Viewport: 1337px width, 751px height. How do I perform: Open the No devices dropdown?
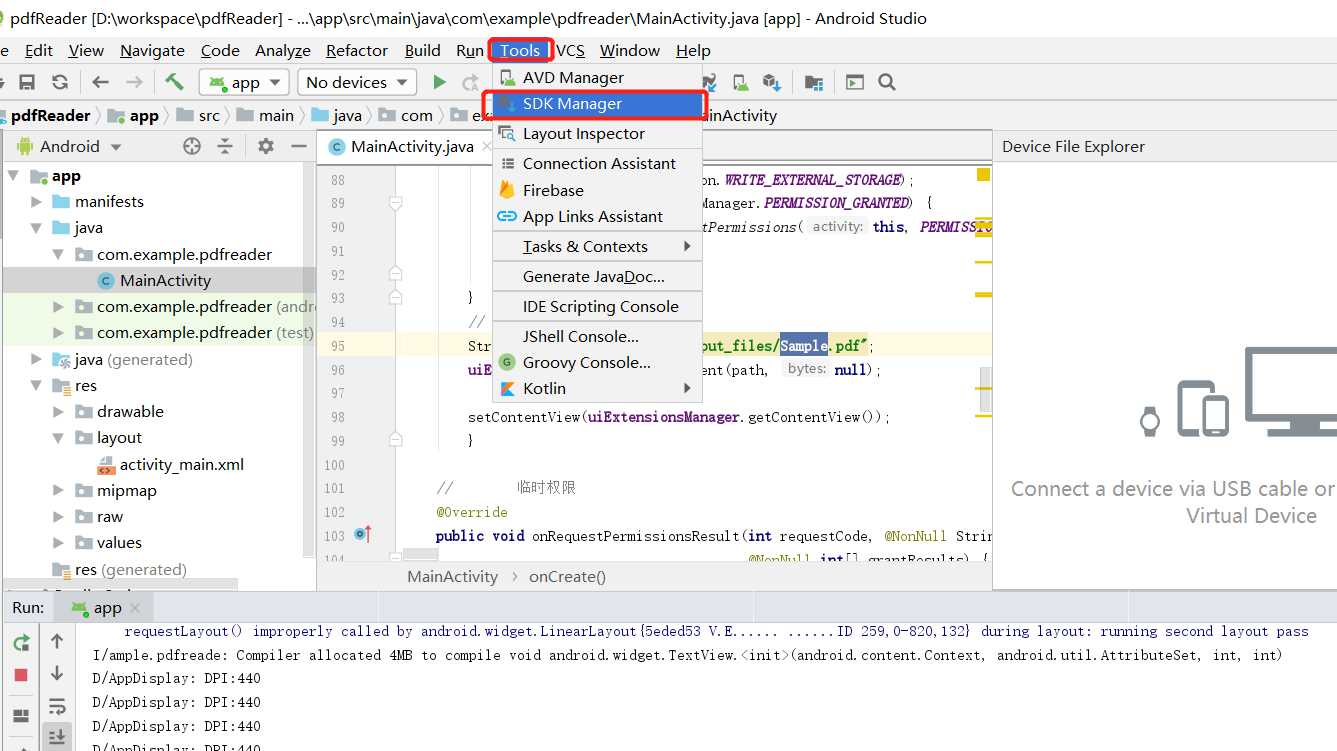pyautogui.click(x=358, y=82)
